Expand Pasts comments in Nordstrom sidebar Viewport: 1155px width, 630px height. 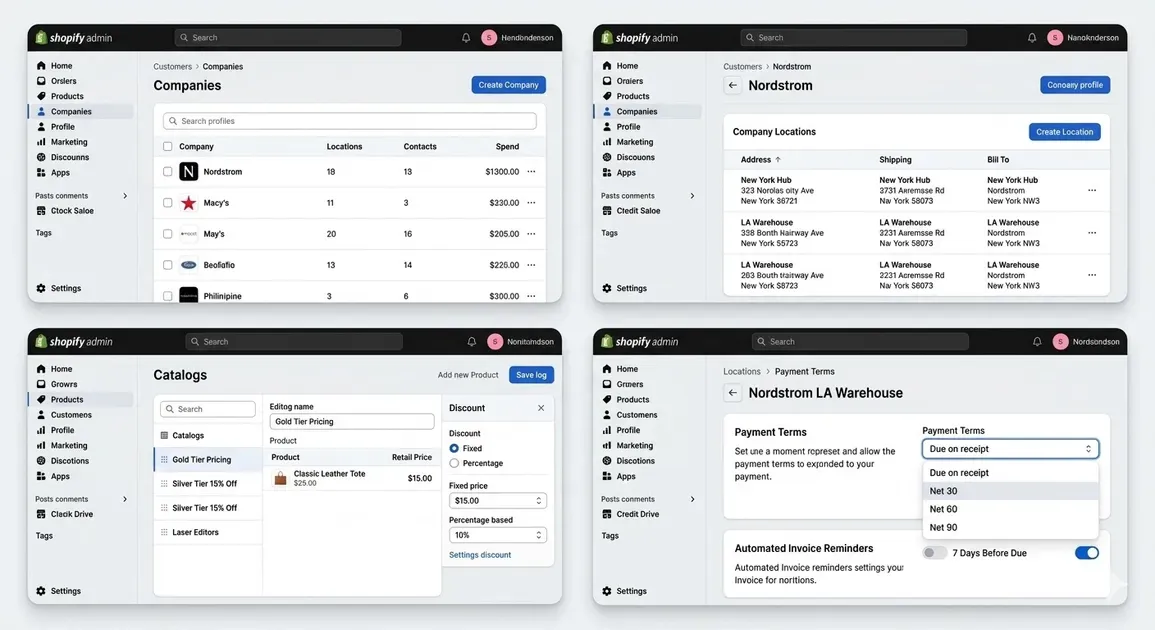coord(692,196)
